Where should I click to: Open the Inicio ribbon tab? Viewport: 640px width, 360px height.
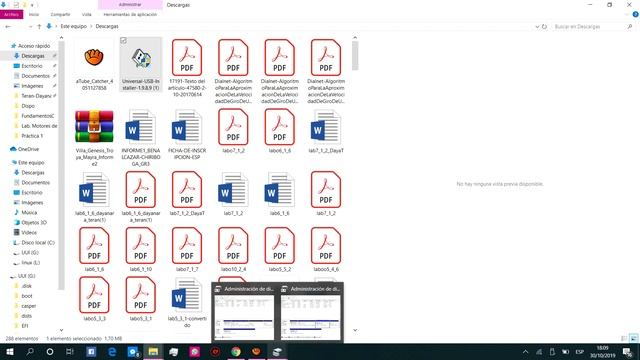click(x=34, y=14)
